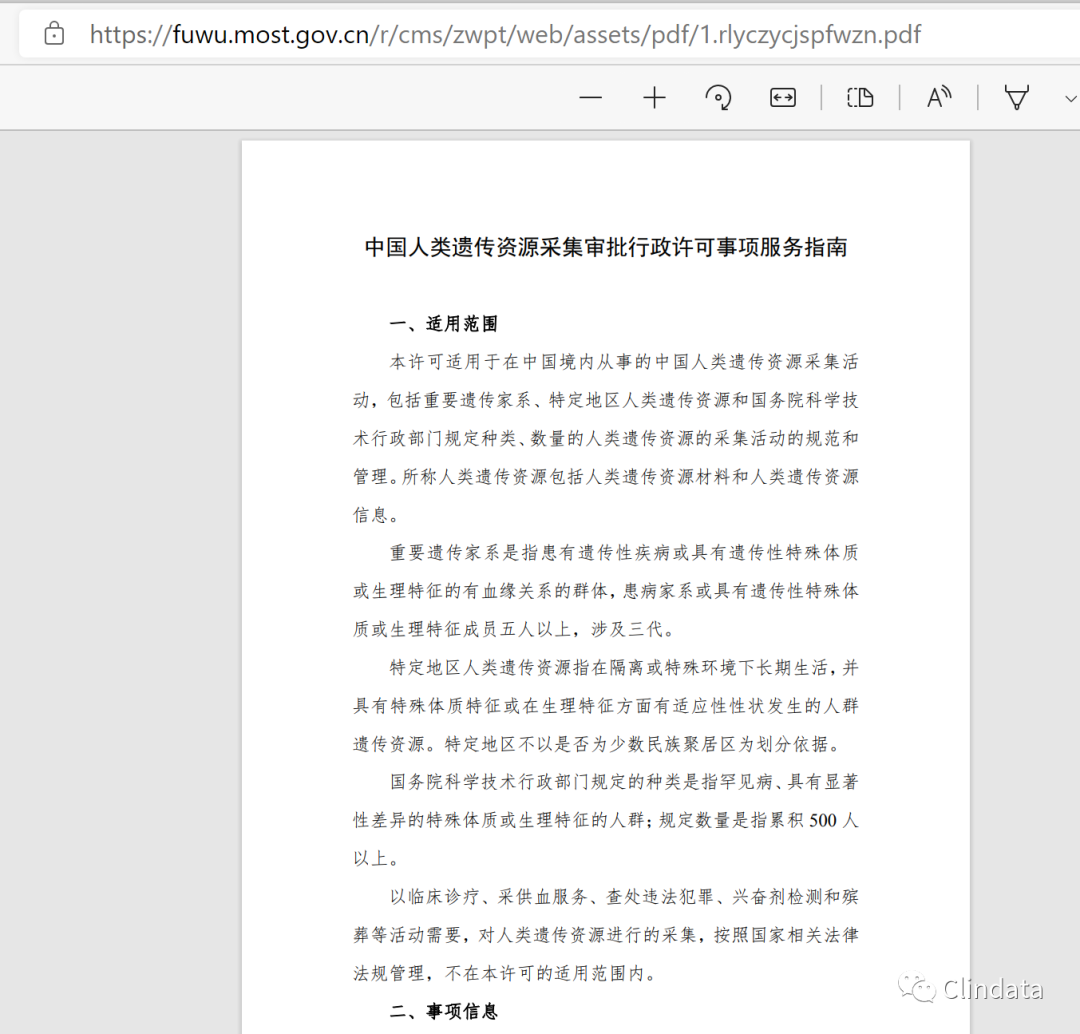The image size is (1080, 1034).
Task: Click the single-line text 以上。
Action: 376,858
